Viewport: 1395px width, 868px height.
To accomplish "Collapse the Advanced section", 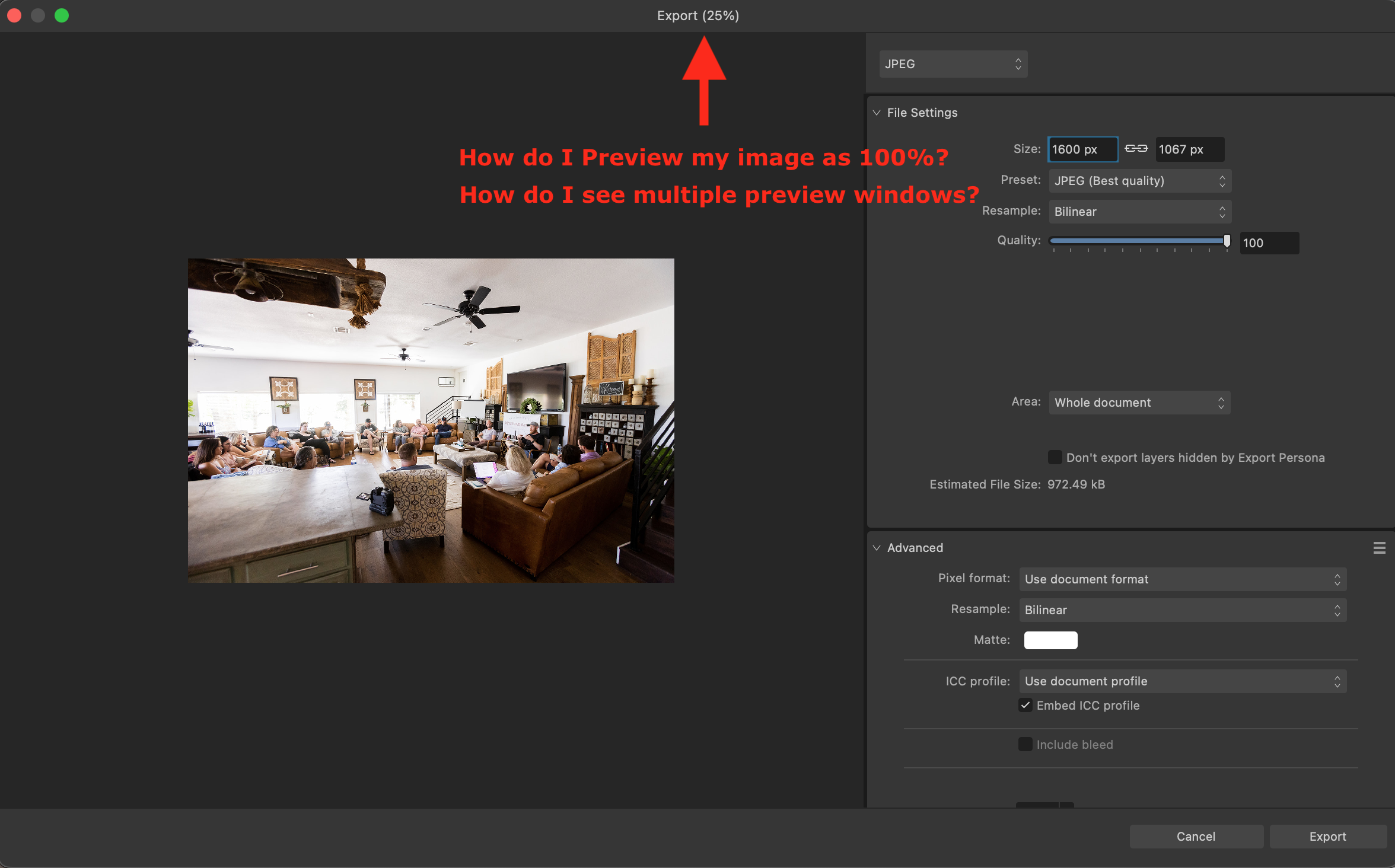I will [x=877, y=548].
